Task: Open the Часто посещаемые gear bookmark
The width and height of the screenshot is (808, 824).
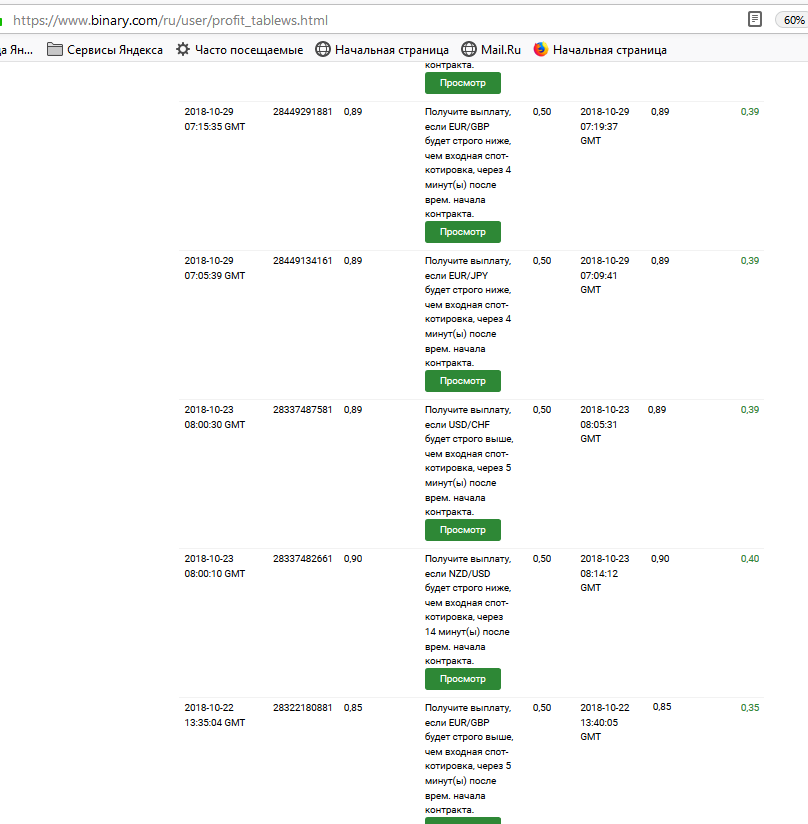Action: point(239,49)
